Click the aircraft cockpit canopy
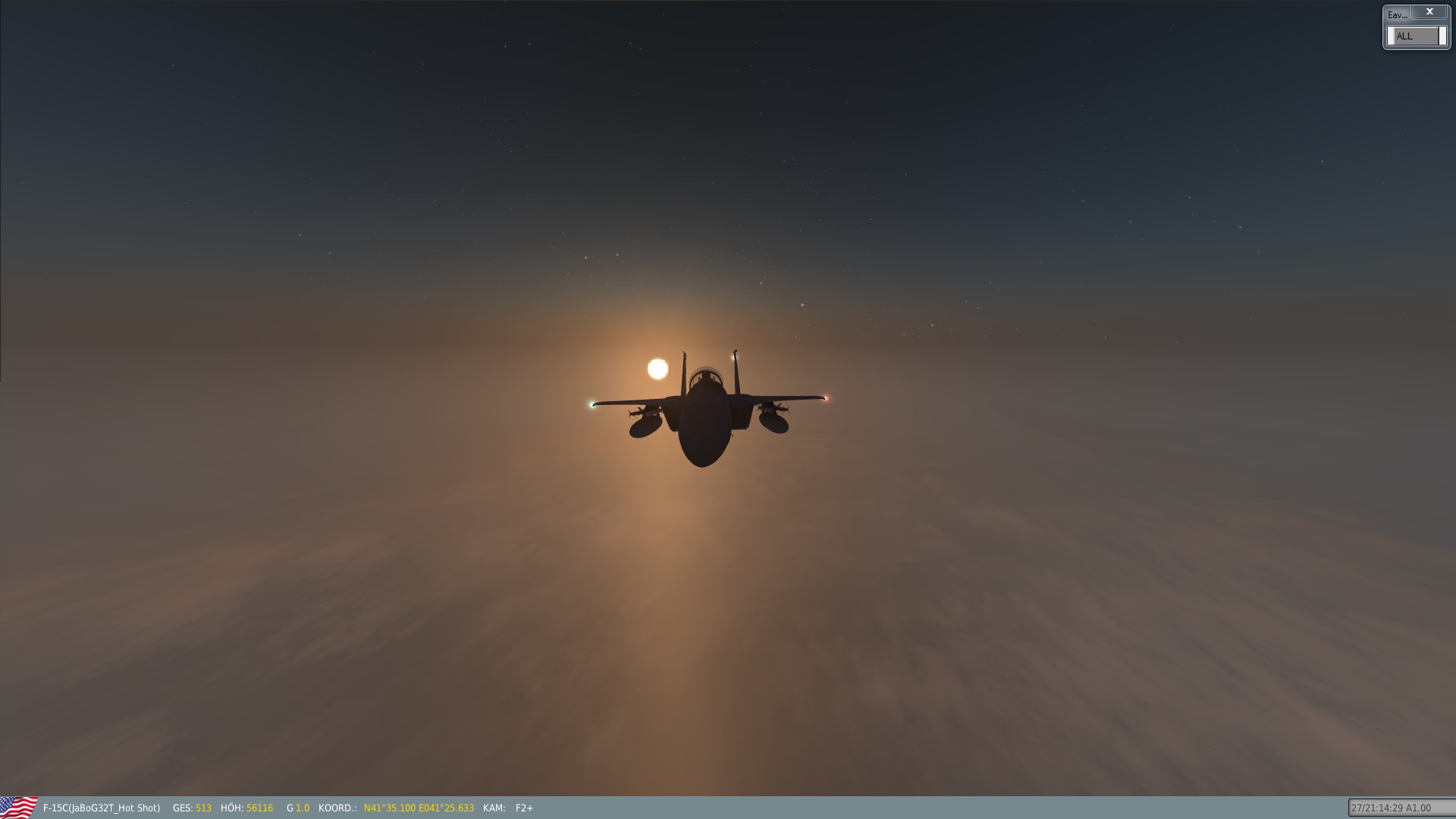1456x819 pixels. point(706,376)
